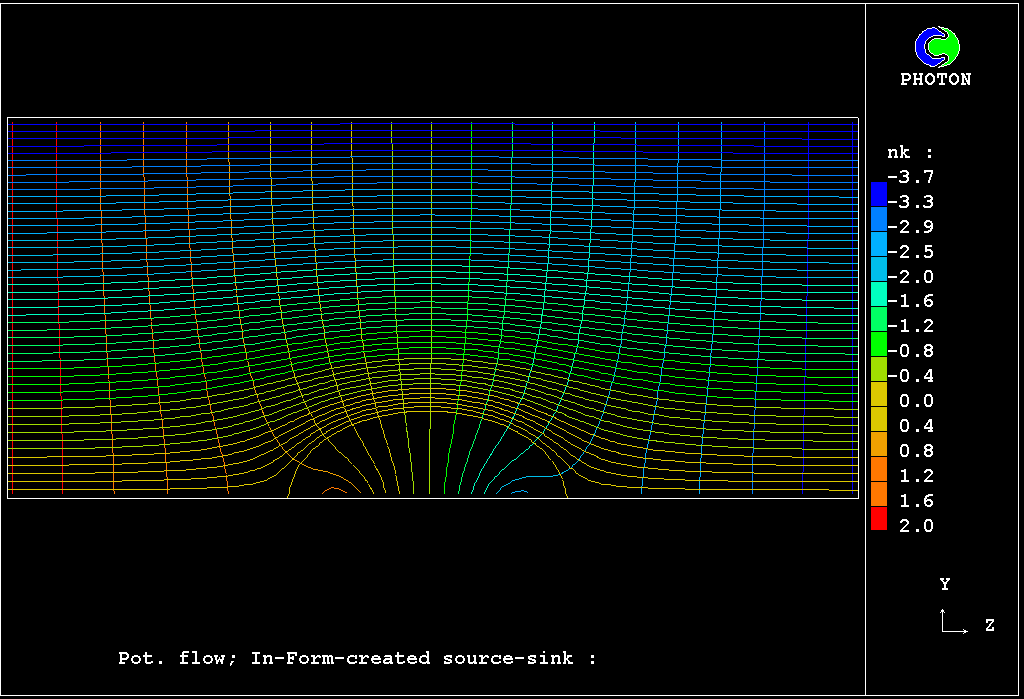Viewport: 1024px width, 699px height.
Task: Pick the red swatch at legend bottom
Action: coord(879,518)
